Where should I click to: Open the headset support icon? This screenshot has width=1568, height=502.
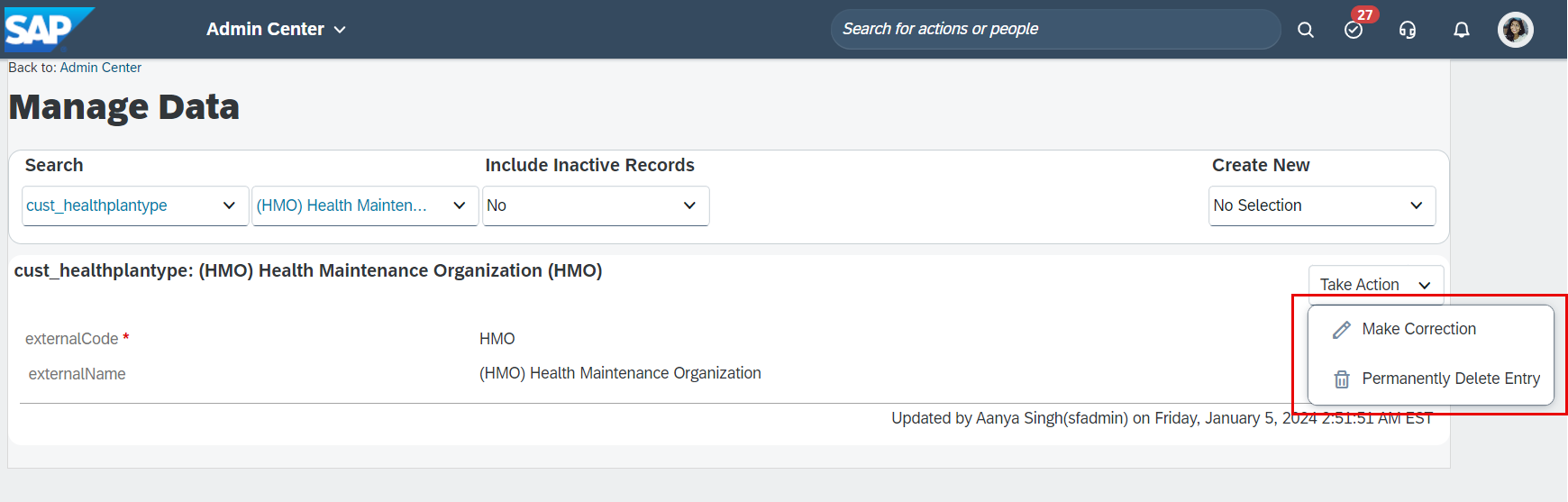click(x=1408, y=30)
